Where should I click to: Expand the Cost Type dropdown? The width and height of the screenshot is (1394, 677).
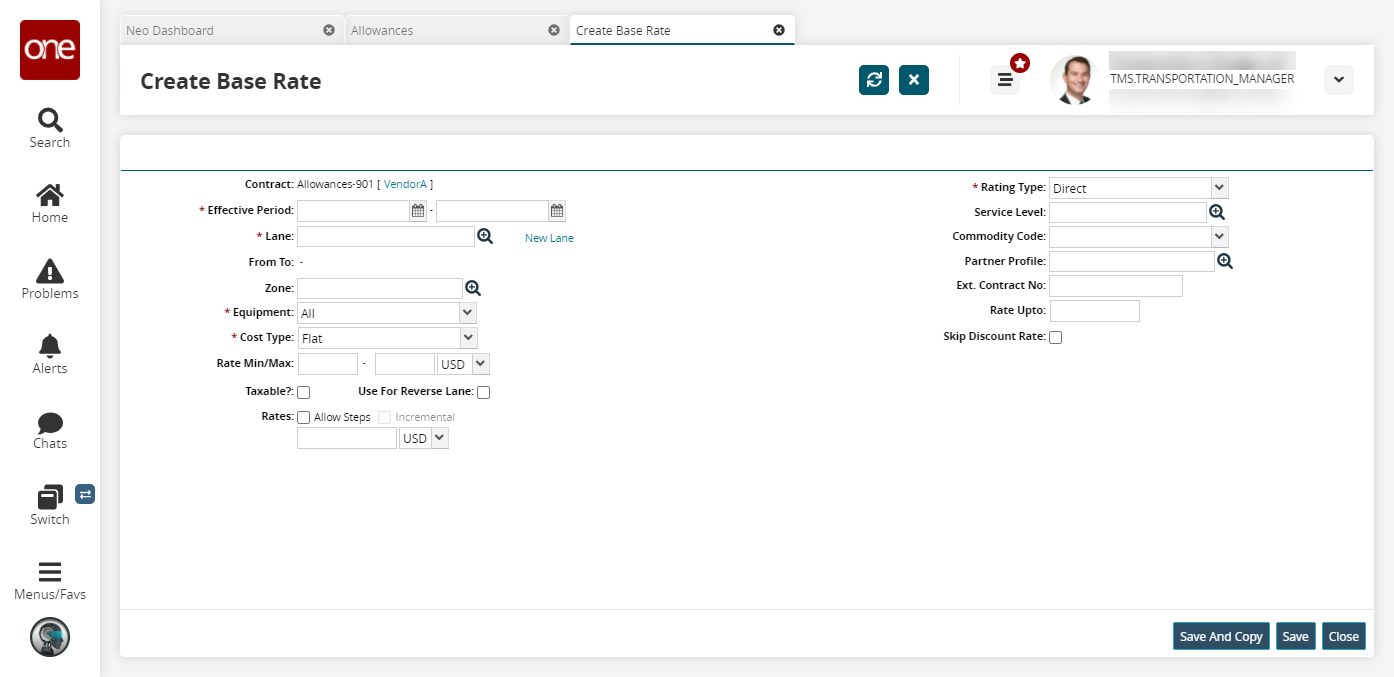(468, 338)
